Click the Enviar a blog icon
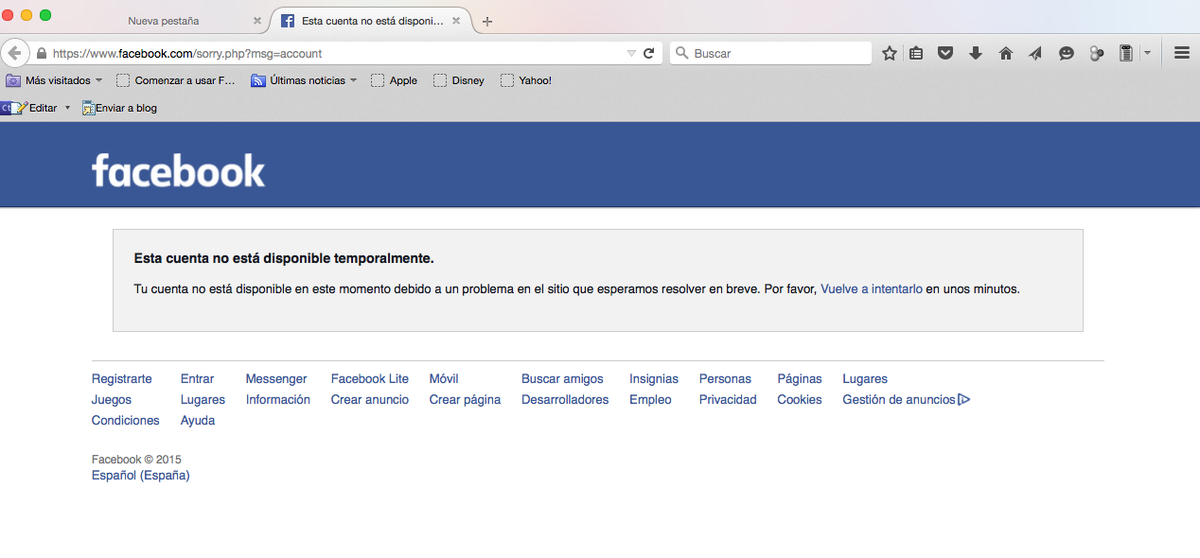This screenshot has width=1200, height=558. click(x=88, y=107)
